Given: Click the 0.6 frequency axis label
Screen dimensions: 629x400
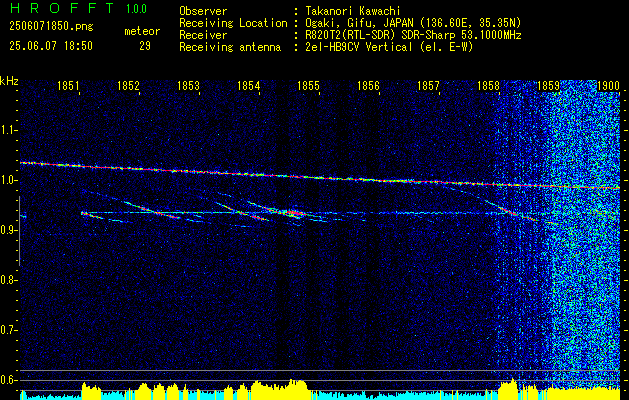Looking at the screenshot, I should [9, 380].
